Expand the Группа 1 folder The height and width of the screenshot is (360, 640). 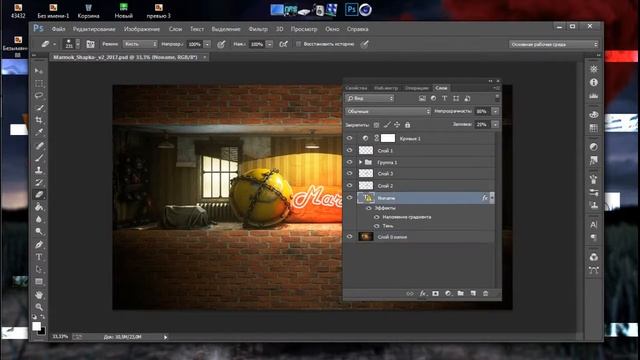click(360, 162)
